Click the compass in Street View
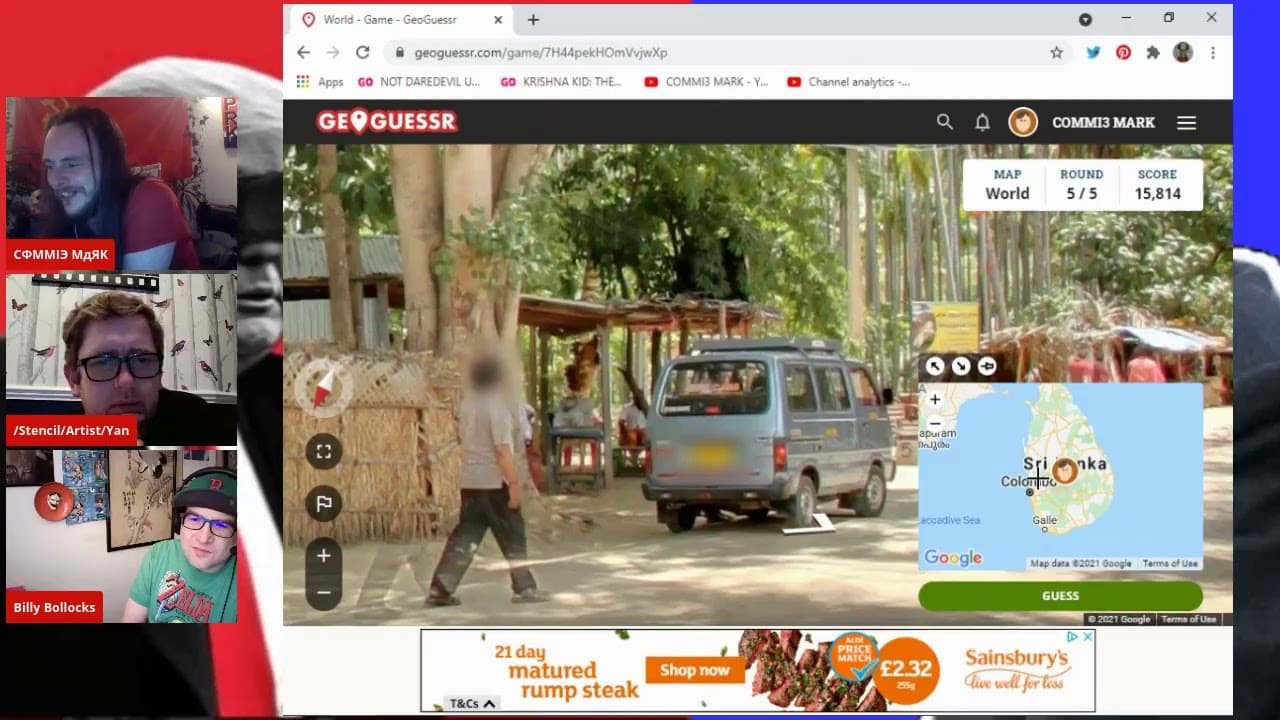 pos(324,389)
